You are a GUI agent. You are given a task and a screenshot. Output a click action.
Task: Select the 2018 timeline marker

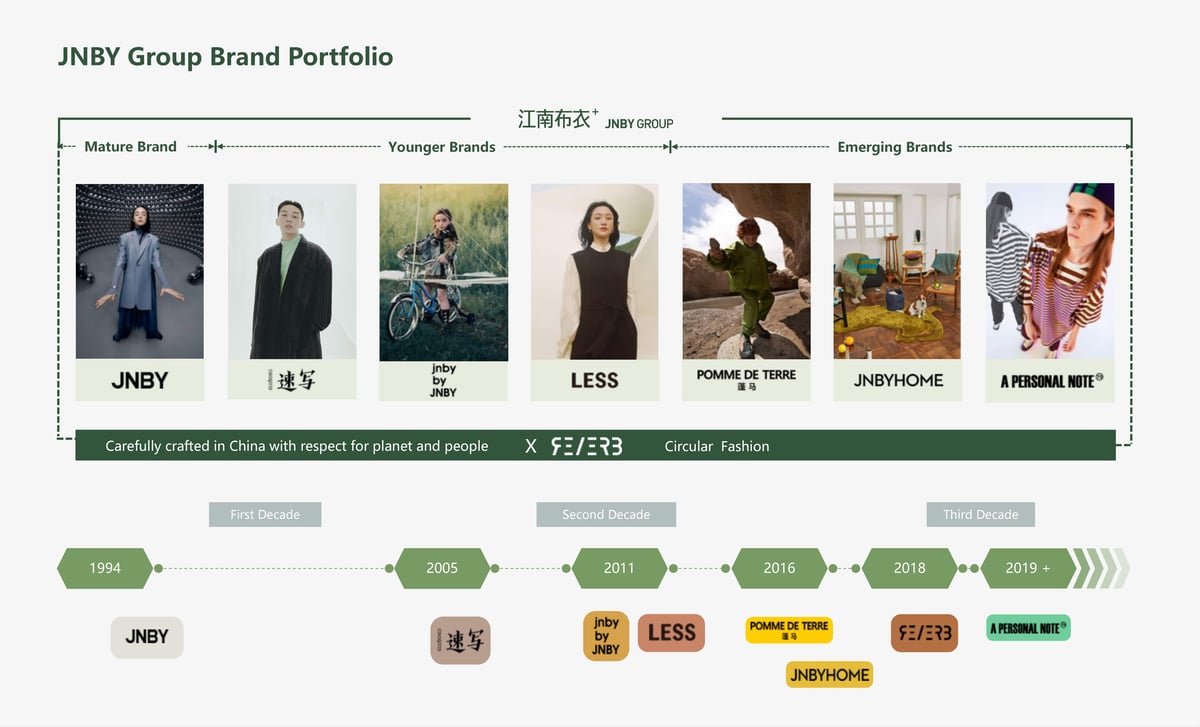[909, 568]
